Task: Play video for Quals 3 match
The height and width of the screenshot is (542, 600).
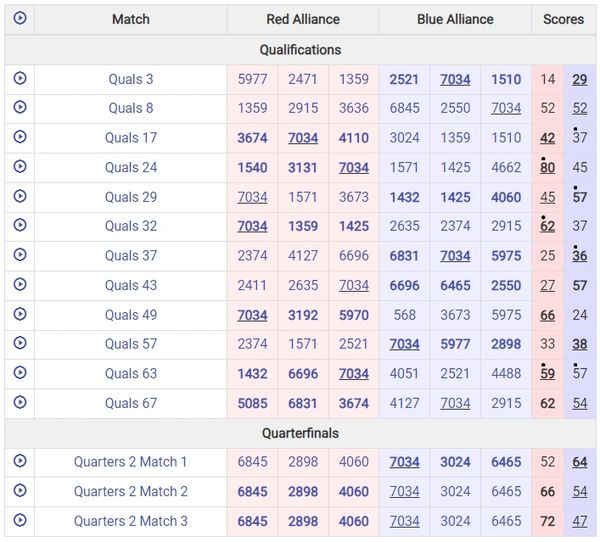Action: tap(20, 79)
